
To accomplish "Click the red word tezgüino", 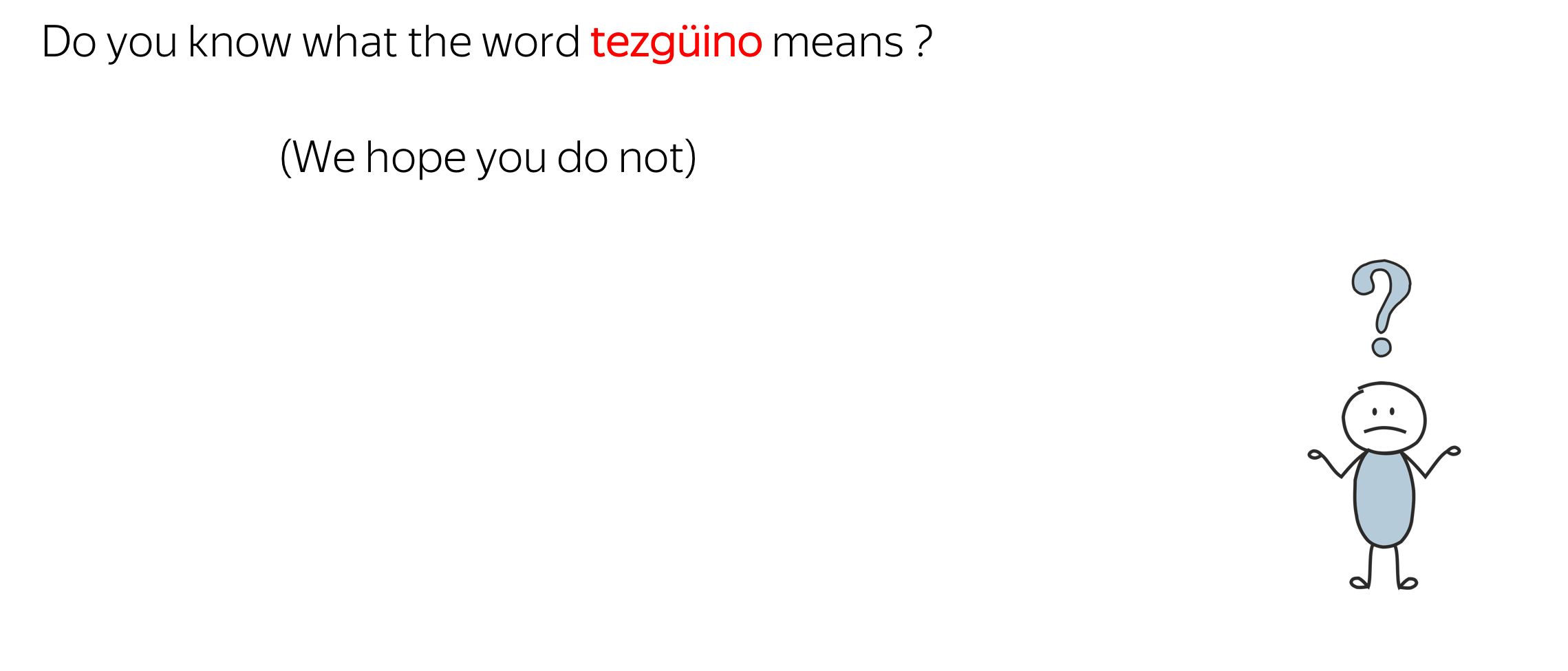I will click(676, 43).
